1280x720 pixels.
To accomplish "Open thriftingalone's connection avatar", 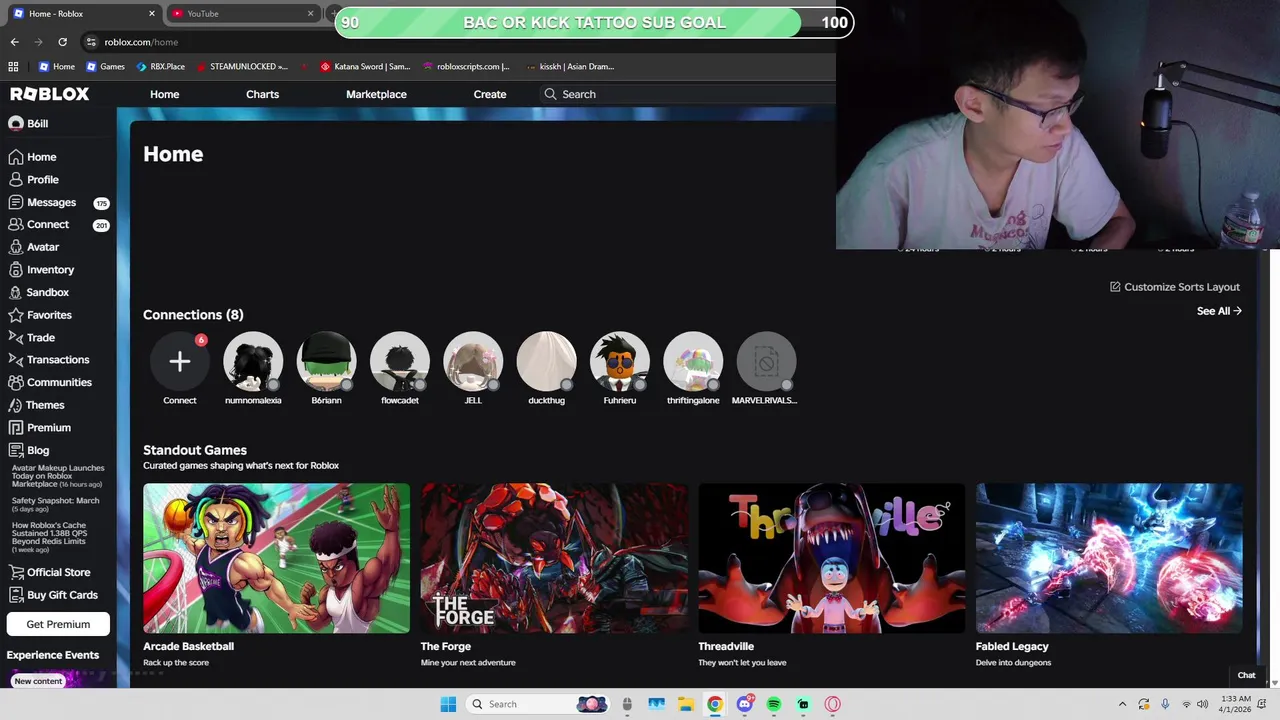I will point(693,361).
